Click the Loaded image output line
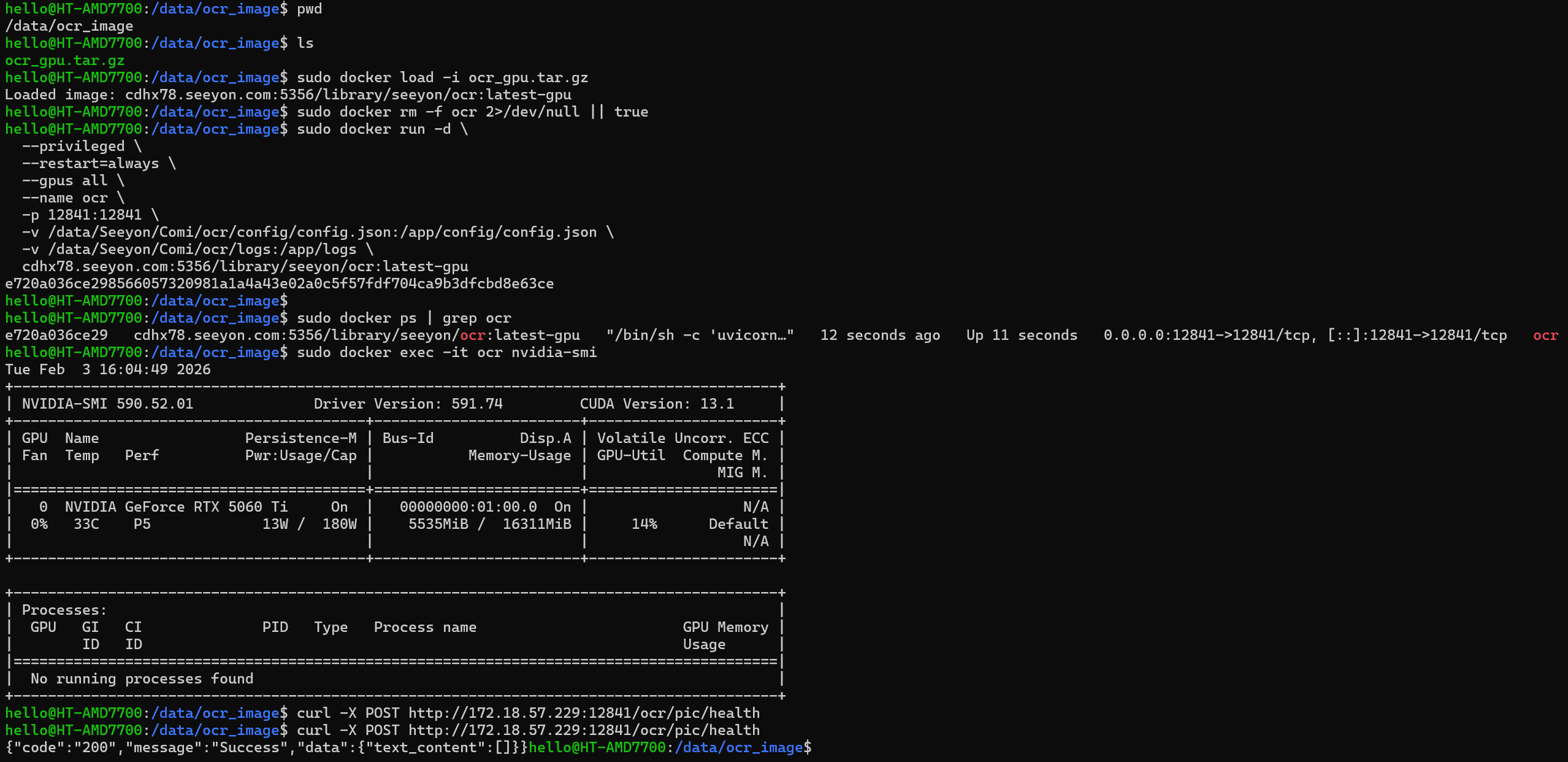 pos(288,94)
